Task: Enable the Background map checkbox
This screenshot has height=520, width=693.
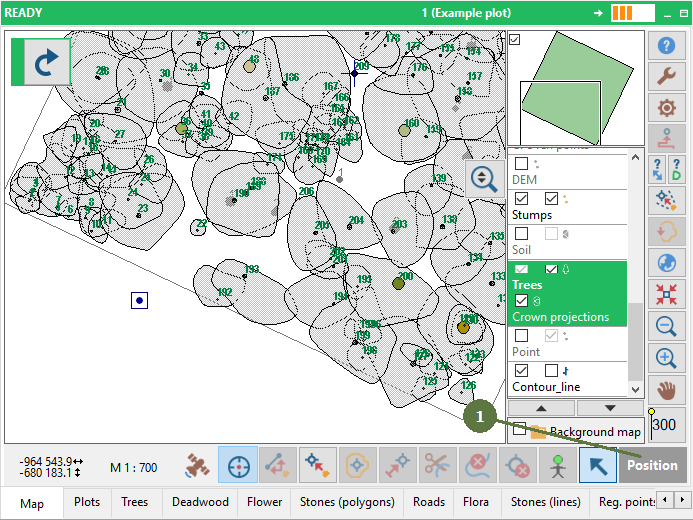Action: 519,429
